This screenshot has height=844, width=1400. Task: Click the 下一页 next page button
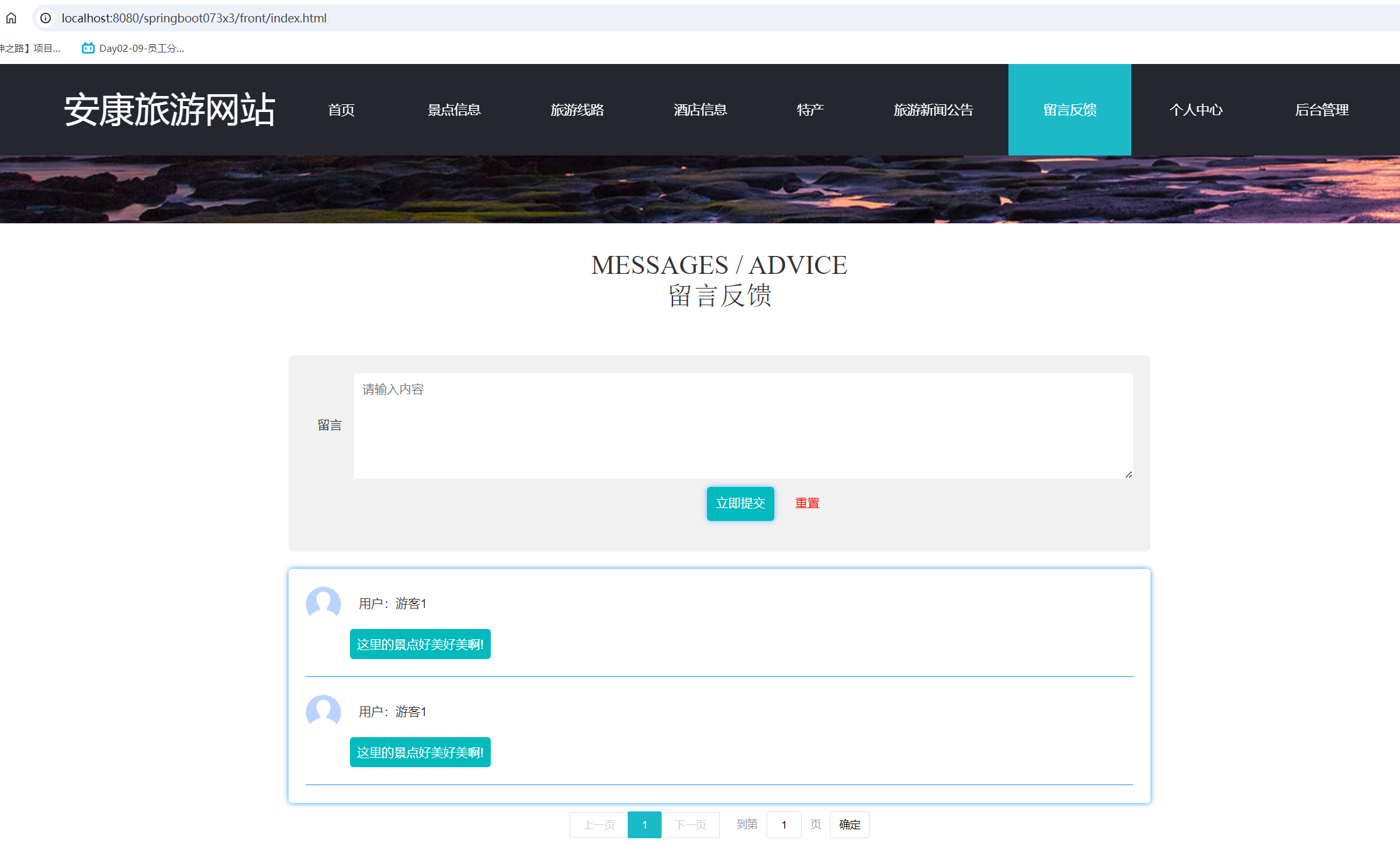[690, 825]
